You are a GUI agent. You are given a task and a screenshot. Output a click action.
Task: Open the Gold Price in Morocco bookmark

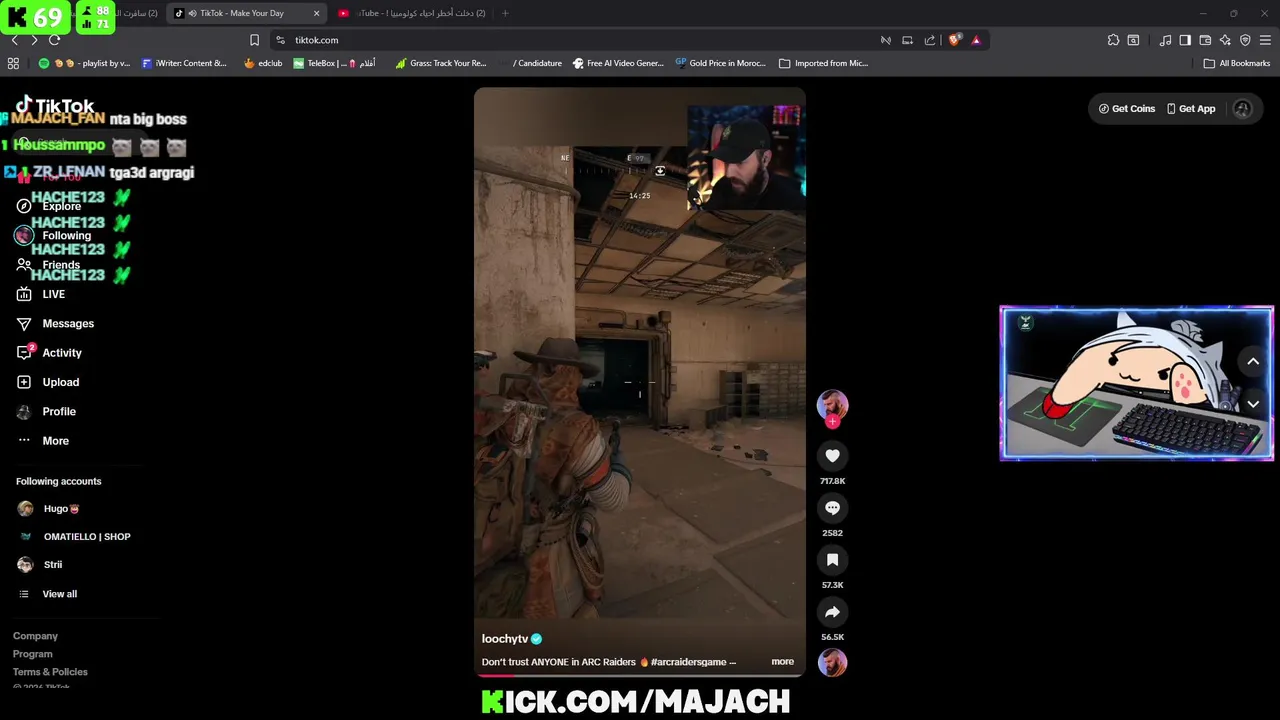720,63
